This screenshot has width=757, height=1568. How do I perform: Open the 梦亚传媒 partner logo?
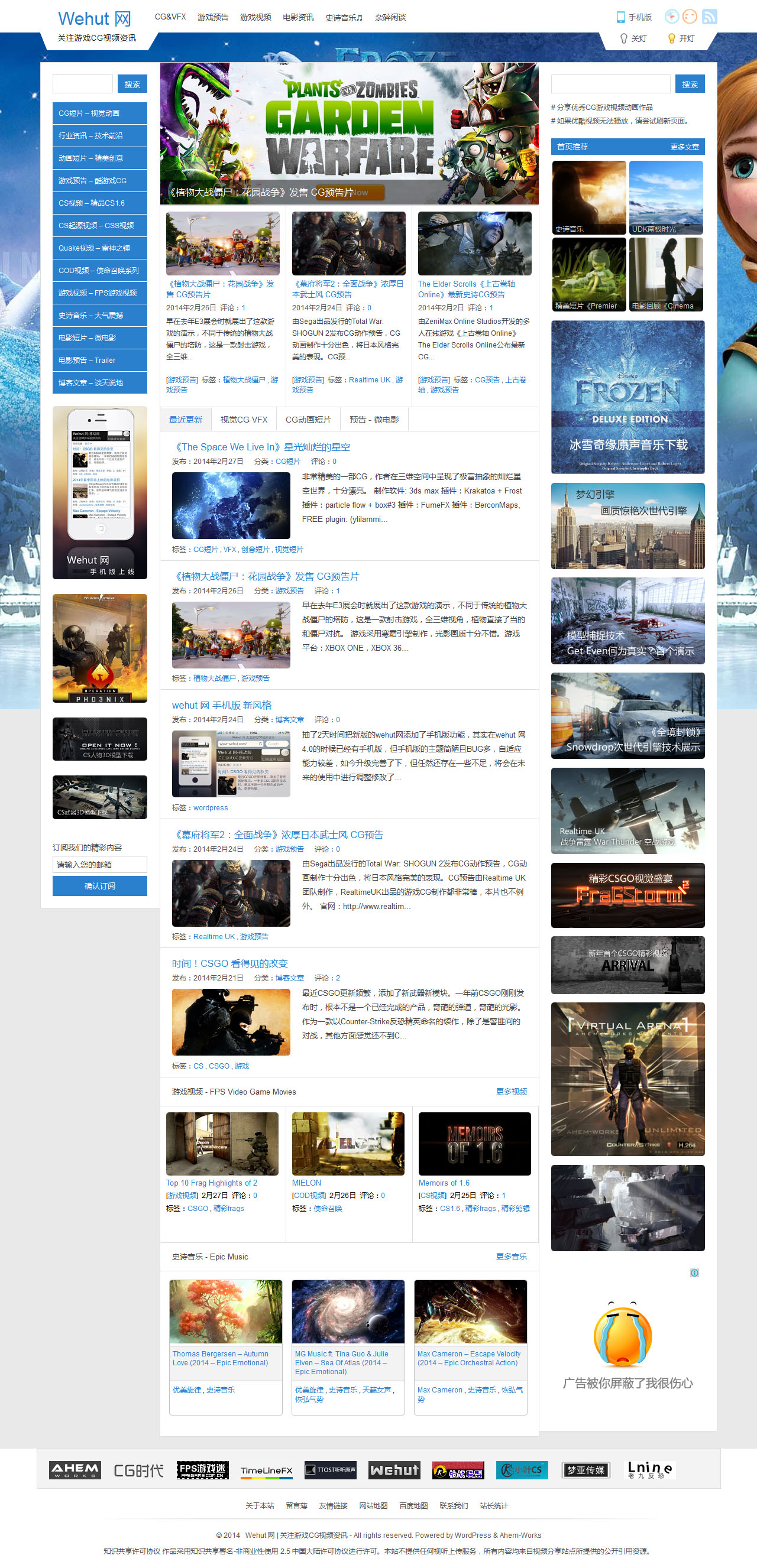(x=586, y=1470)
